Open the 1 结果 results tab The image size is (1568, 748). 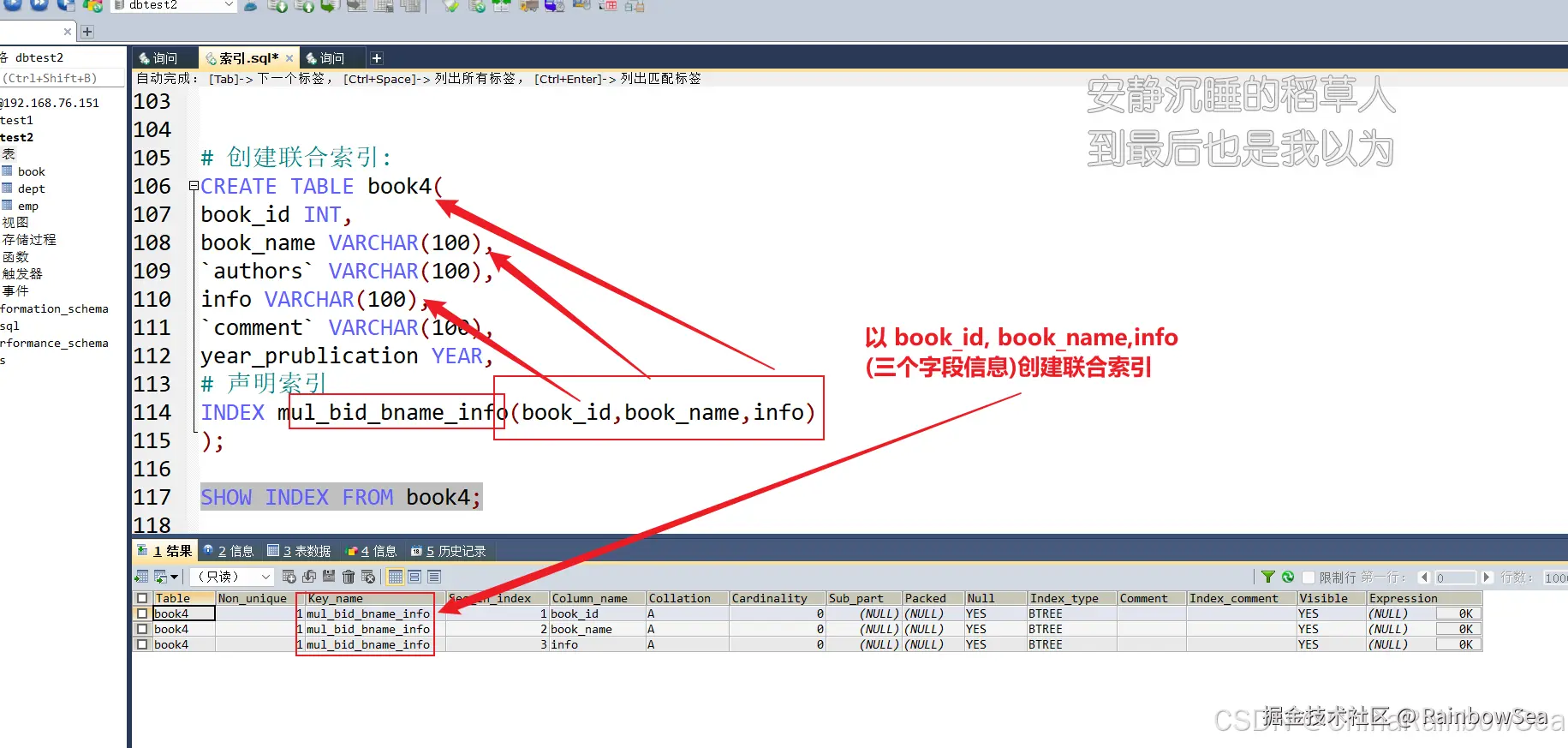165,551
